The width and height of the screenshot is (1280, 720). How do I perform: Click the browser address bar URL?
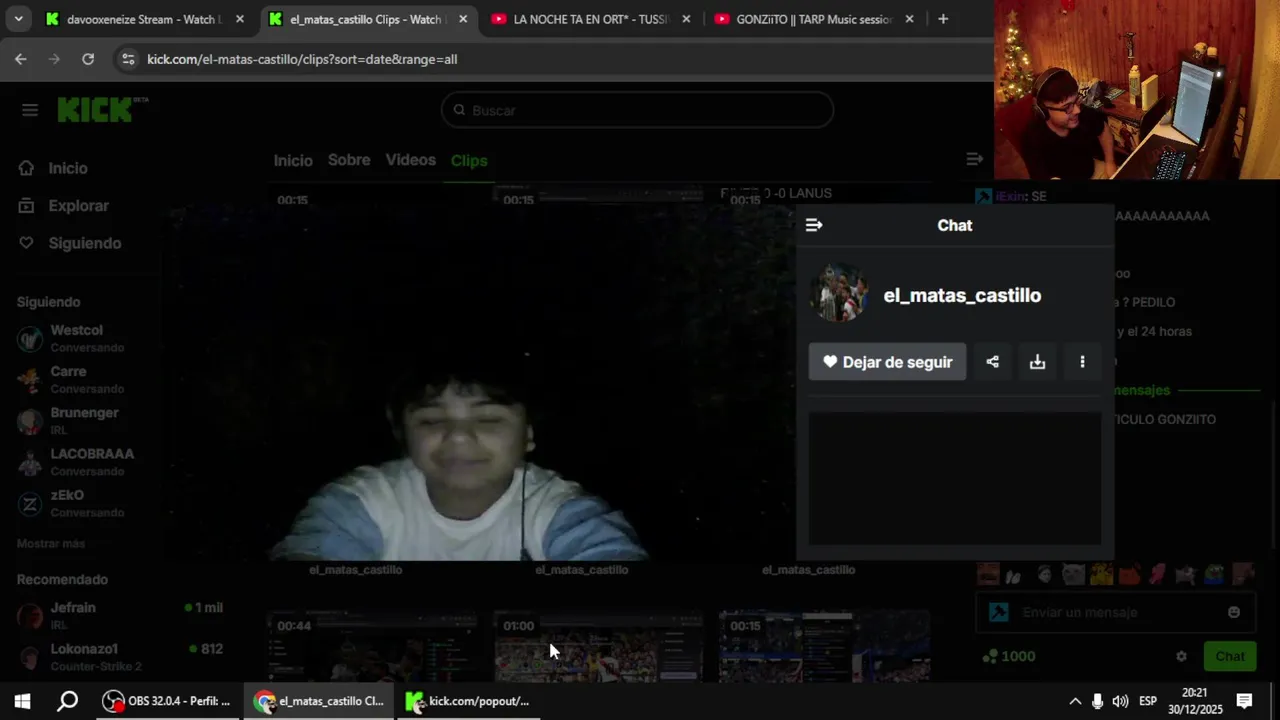302,59
